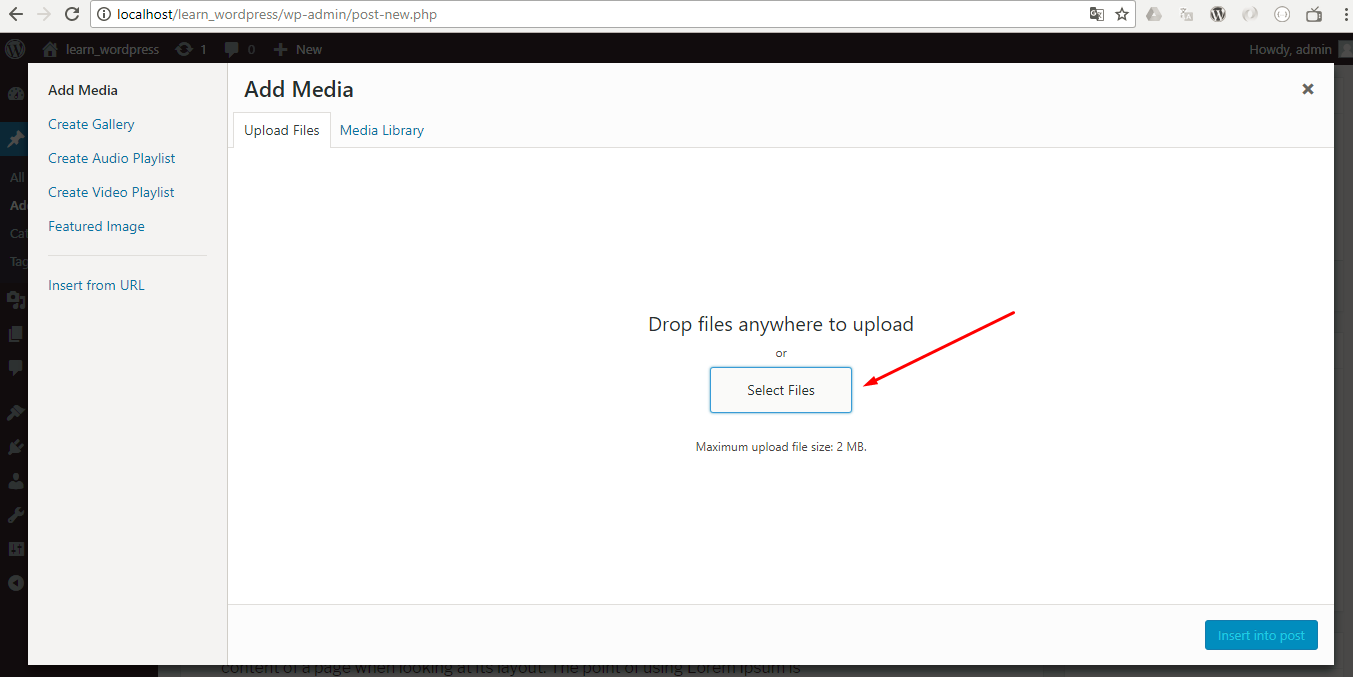Visit the learn_wordpress site link
Viewport: 1353px width, 677px height.
click(x=101, y=49)
